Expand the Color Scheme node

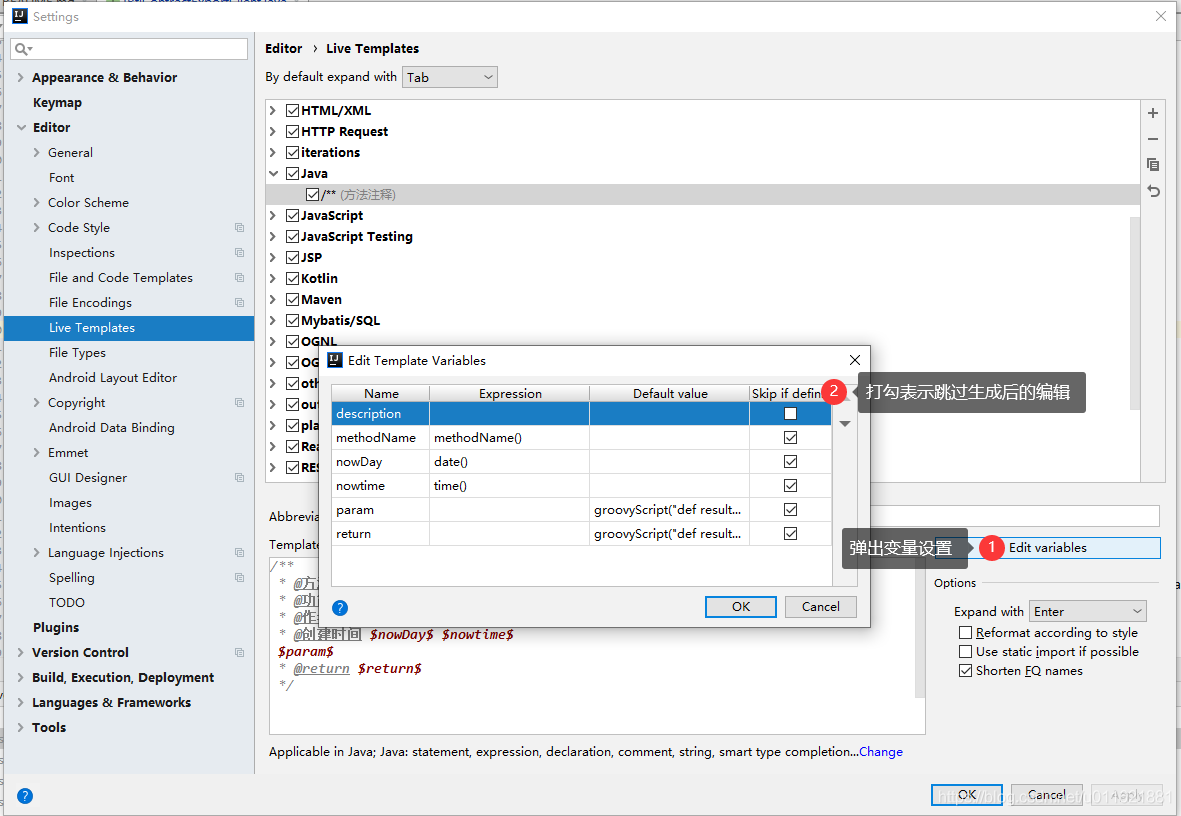[36, 202]
